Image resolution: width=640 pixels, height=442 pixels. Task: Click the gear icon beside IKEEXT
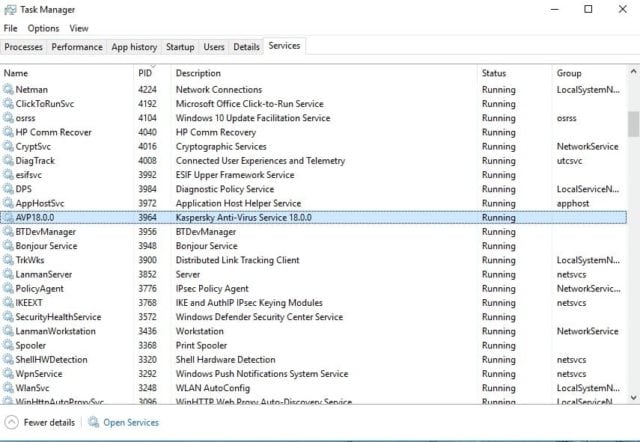click(8, 302)
